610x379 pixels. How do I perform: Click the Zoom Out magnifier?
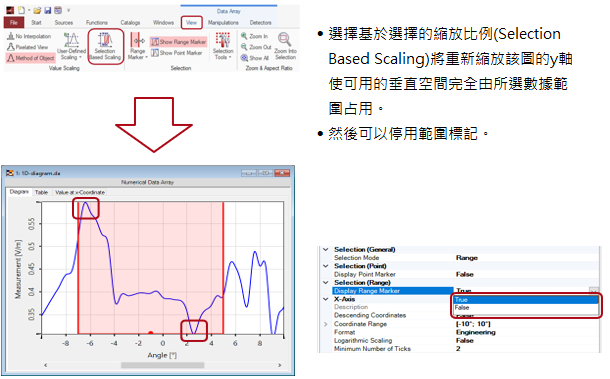coord(244,47)
